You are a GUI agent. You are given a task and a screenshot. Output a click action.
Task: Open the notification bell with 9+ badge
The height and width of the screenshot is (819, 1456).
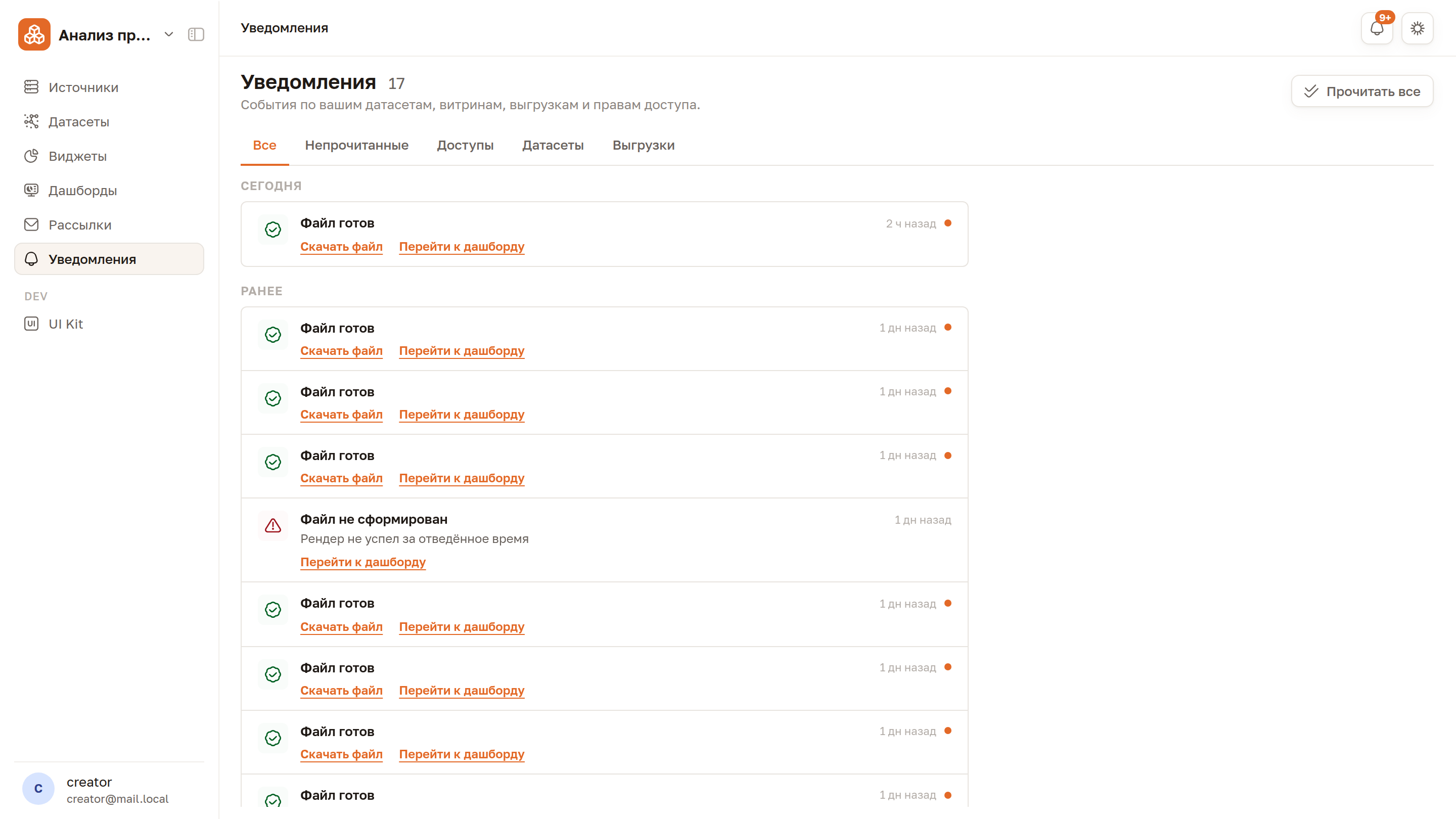pyautogui.click(x=1377, y=28)
